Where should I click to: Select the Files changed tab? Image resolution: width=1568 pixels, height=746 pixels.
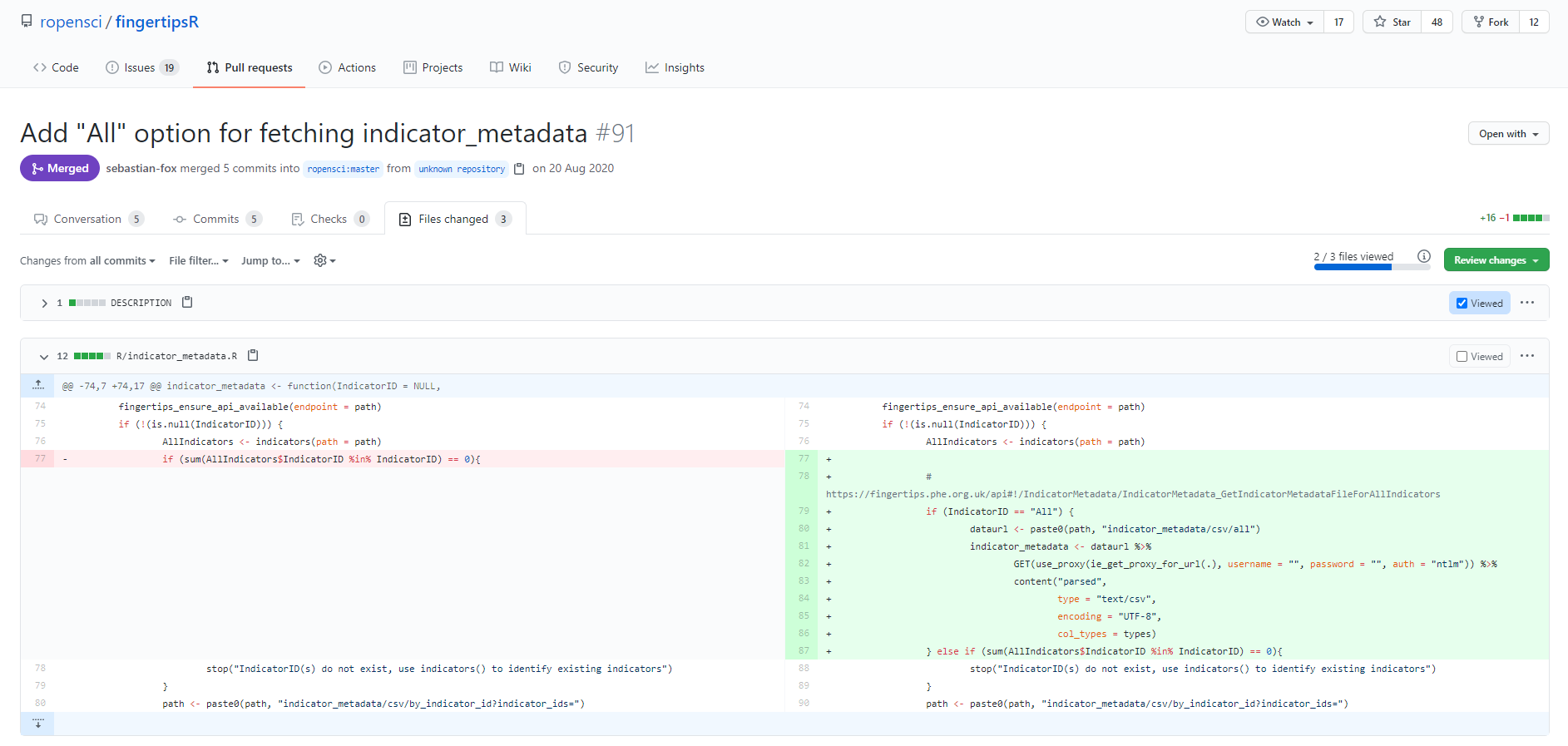[x=454, y=219]
